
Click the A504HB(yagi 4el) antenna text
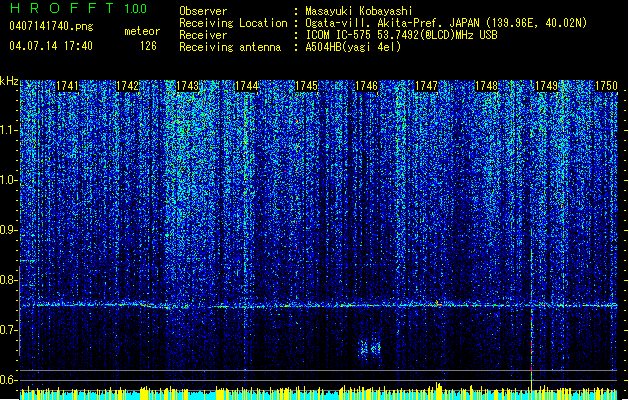click(353, 47)
